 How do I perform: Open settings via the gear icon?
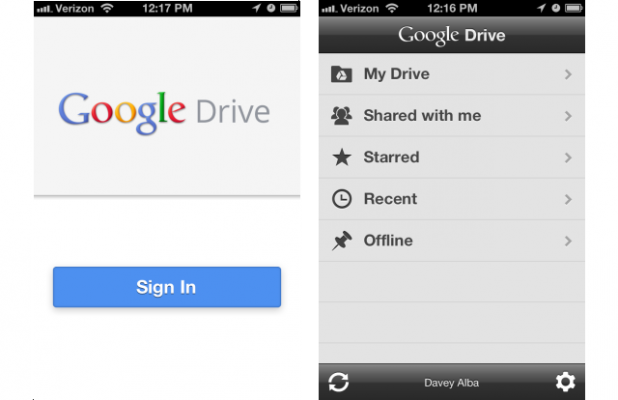[x=565, y=382]
